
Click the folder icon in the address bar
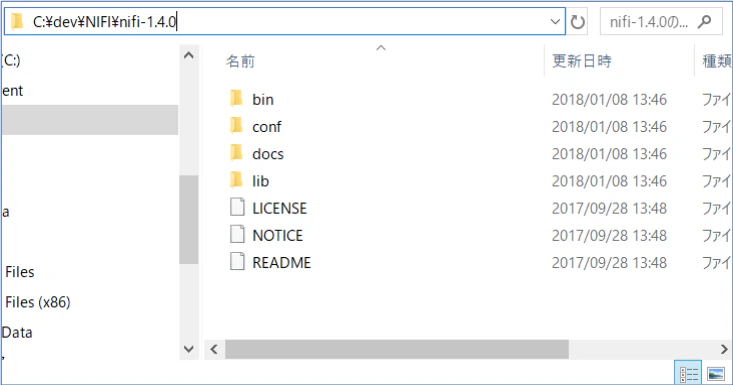pos(17,21)
